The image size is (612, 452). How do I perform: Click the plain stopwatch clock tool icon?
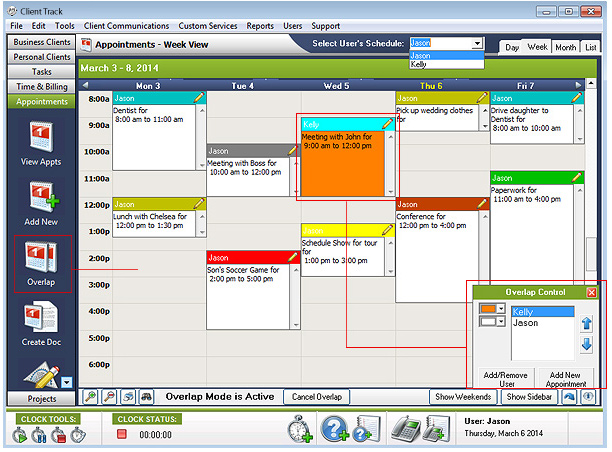[78, 435]
